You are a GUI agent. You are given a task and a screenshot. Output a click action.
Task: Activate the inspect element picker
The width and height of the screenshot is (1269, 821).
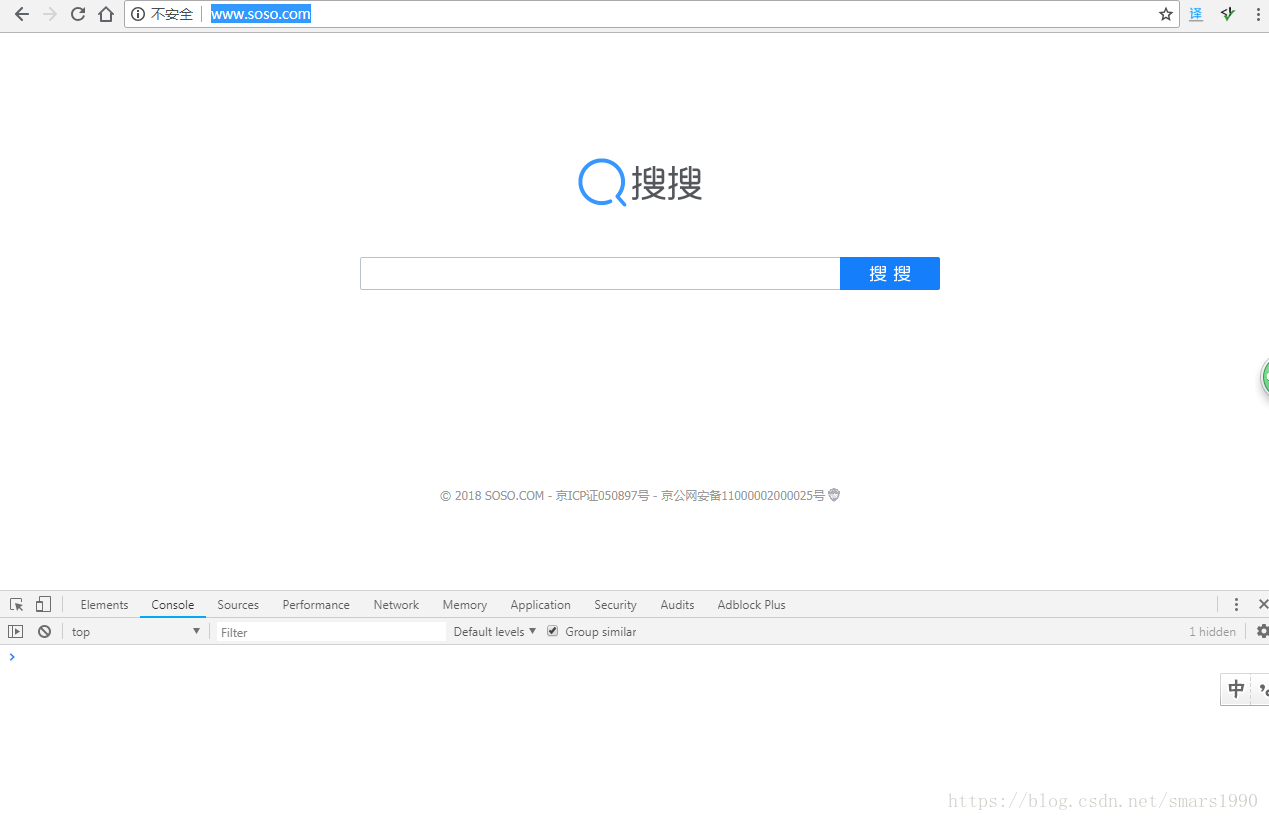pyautogui.click(x=16, y=604)
